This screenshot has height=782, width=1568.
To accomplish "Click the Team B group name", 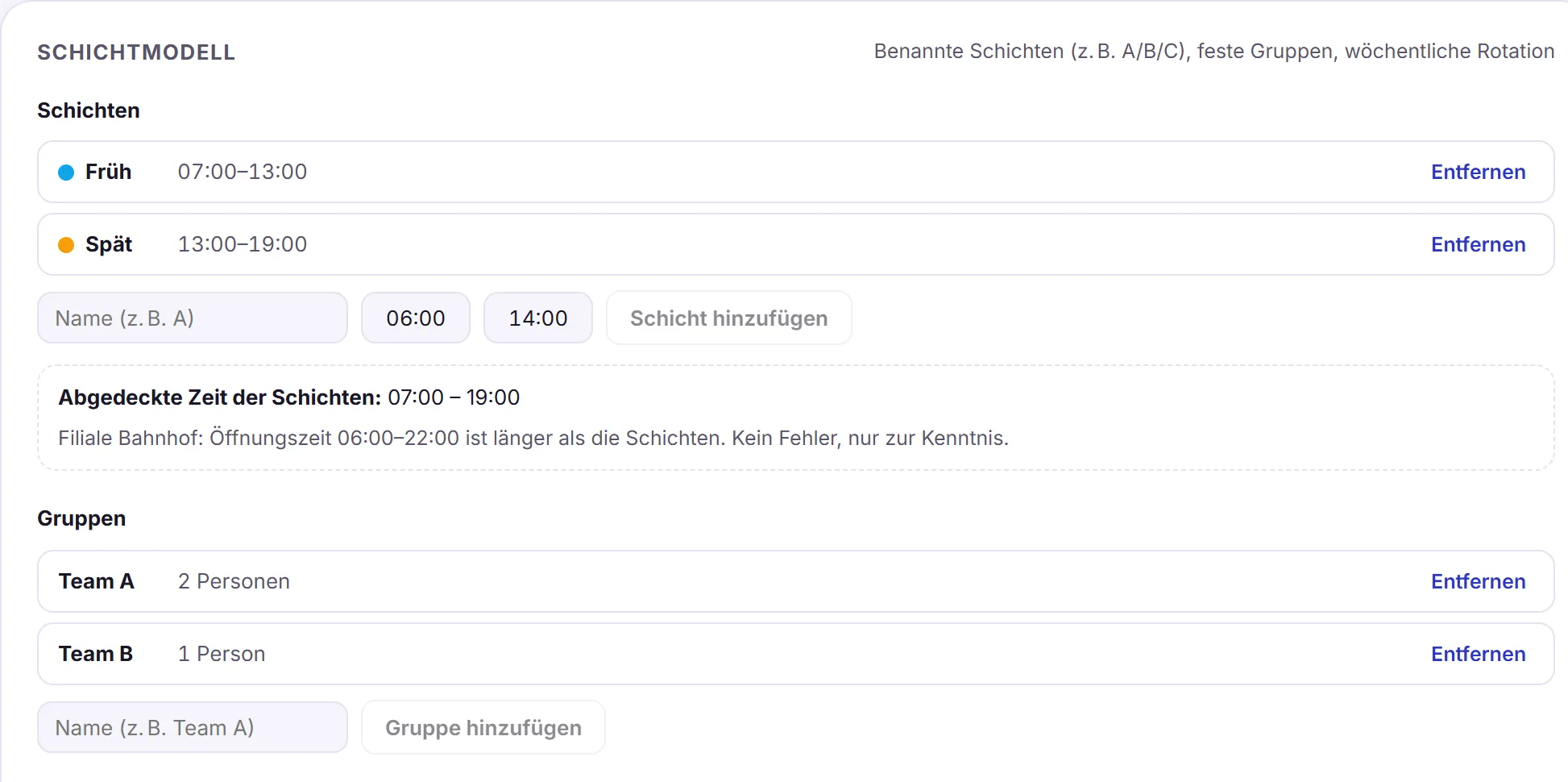I will [x=95, y=654].
